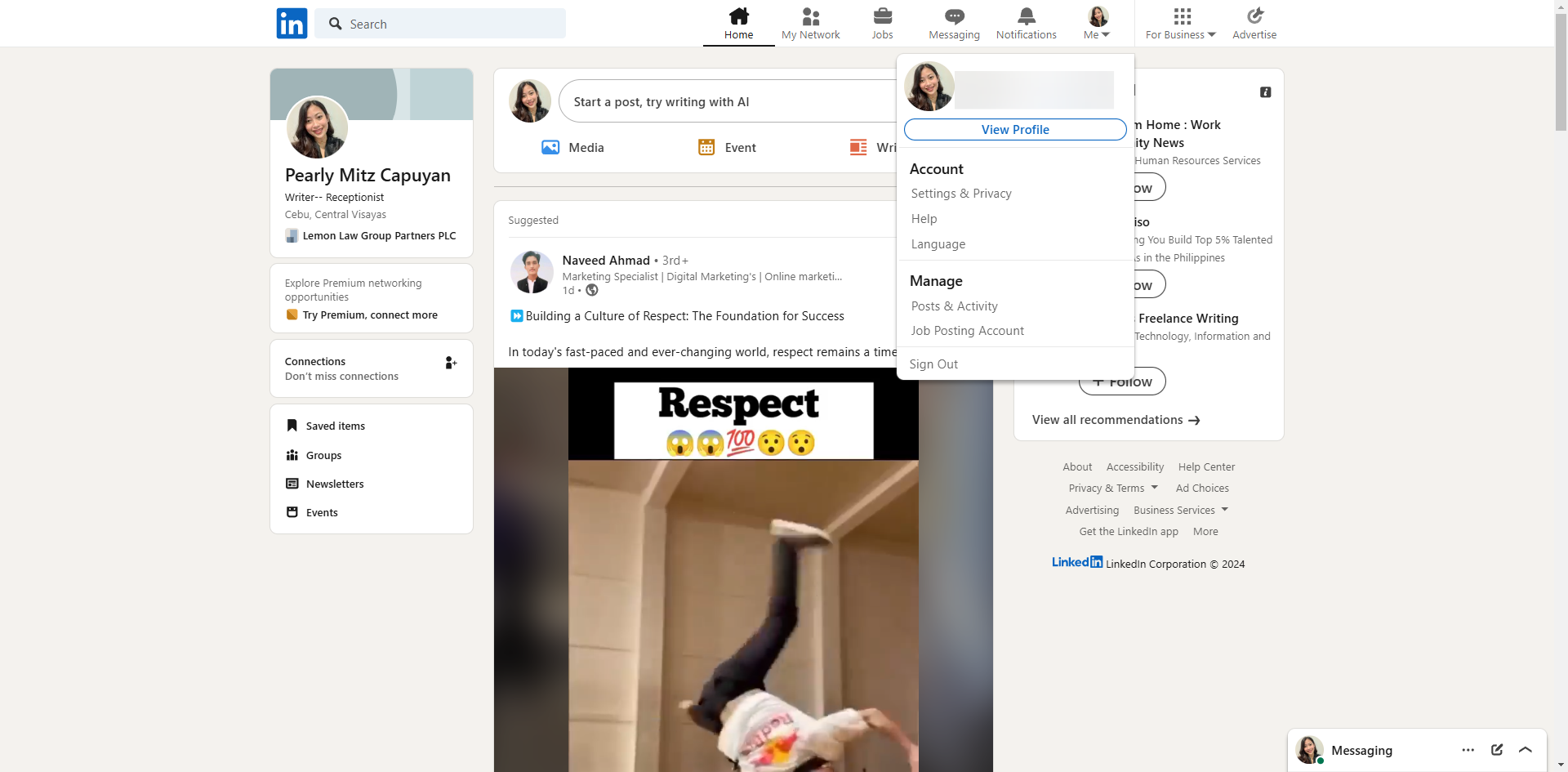Click the LinkedIn logo icon
1568x772 pixels.
[292, 24]
